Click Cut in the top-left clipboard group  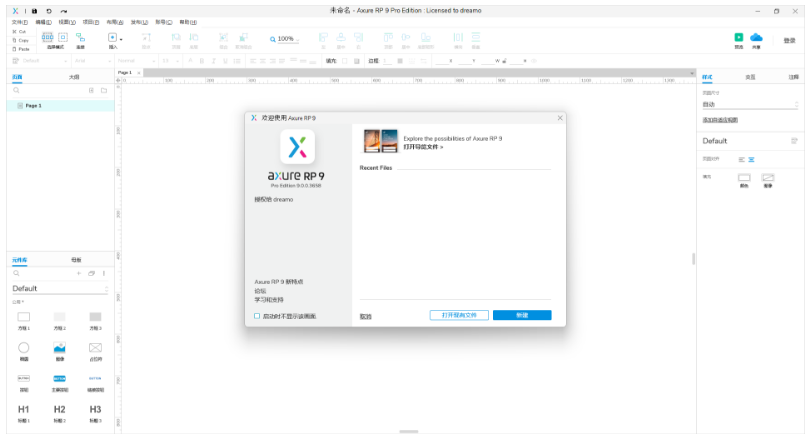coord(19,31)
